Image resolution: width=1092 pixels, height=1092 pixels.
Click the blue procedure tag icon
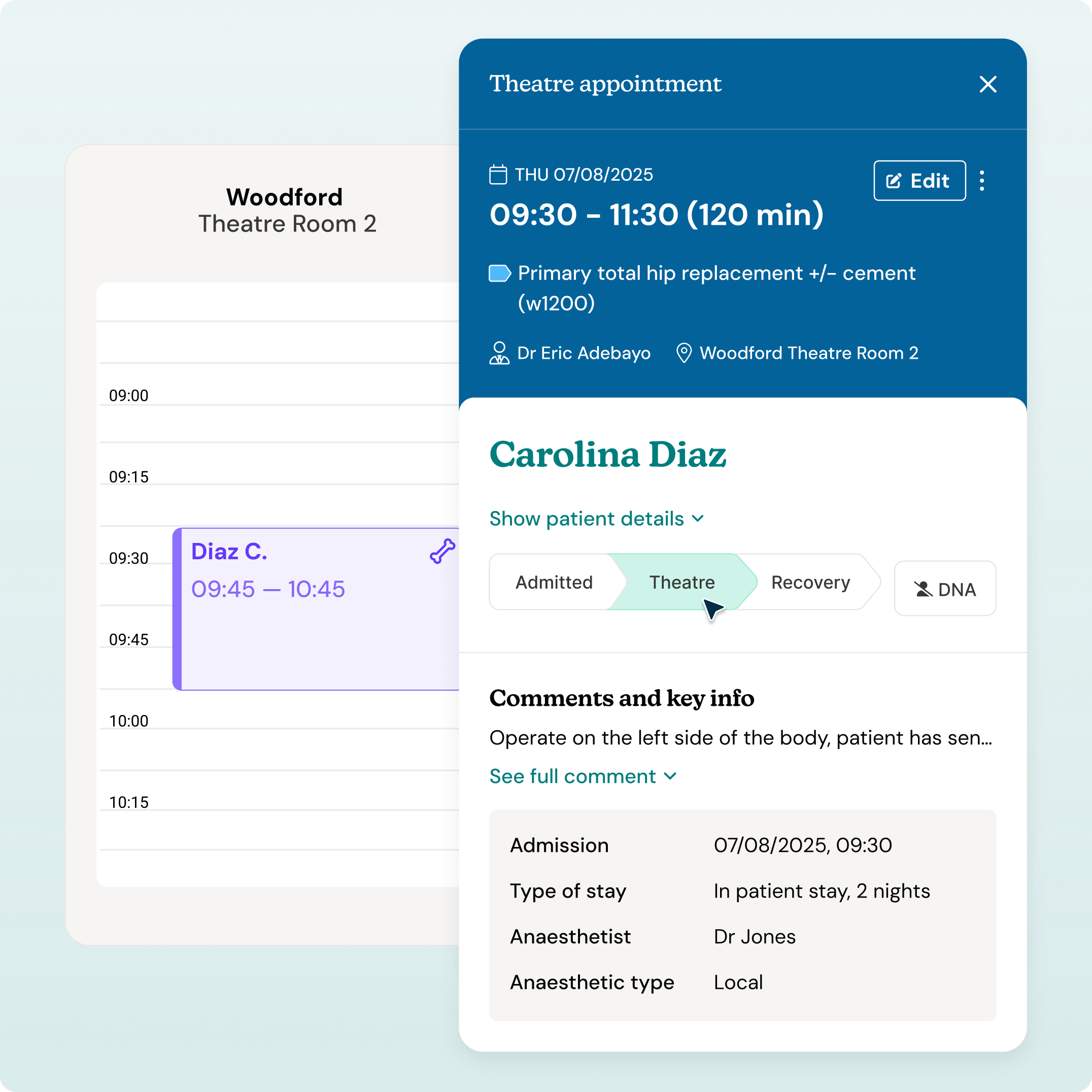click(x=500, y=274)
